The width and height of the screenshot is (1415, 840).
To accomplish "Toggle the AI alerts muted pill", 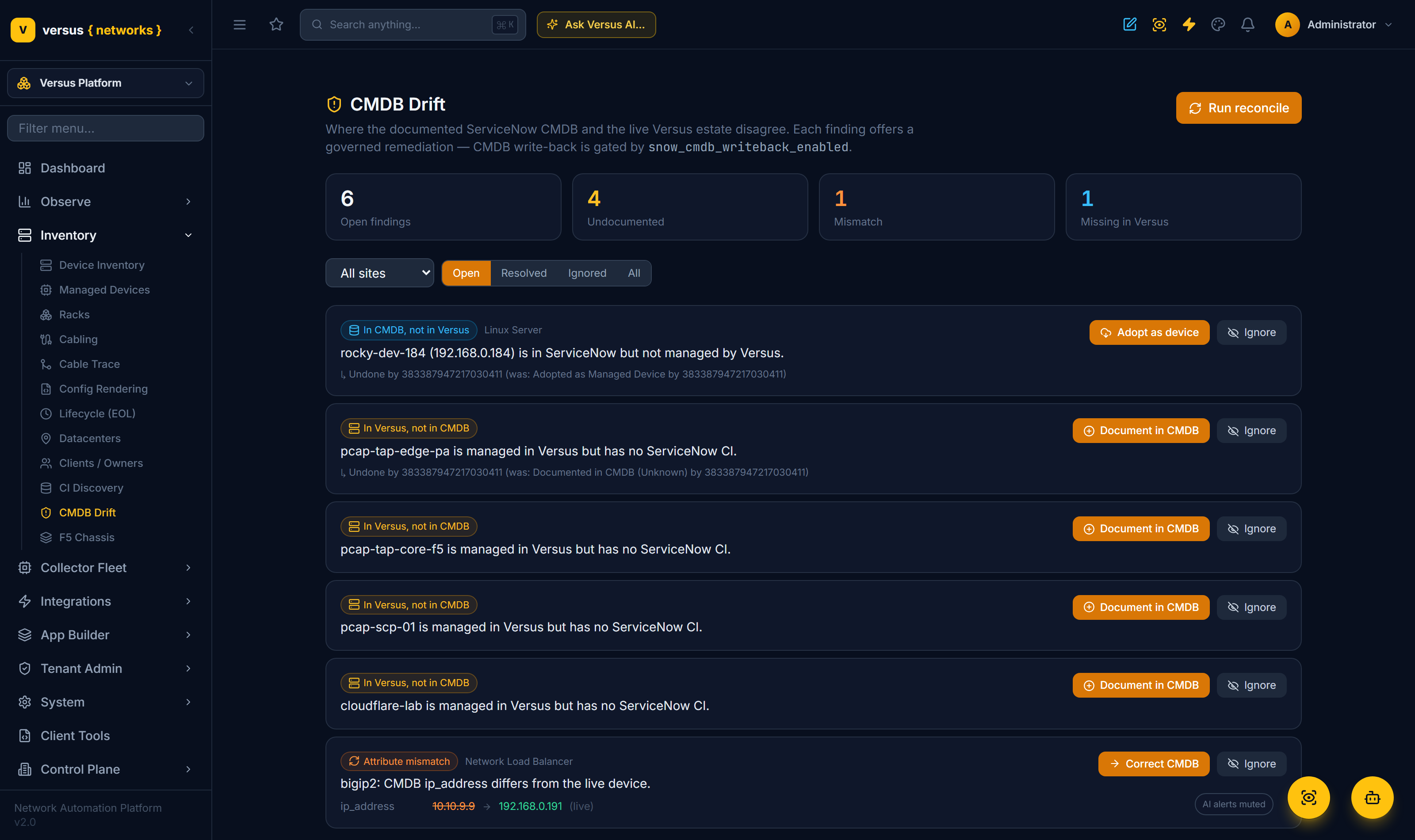I will pos(1233,804).
